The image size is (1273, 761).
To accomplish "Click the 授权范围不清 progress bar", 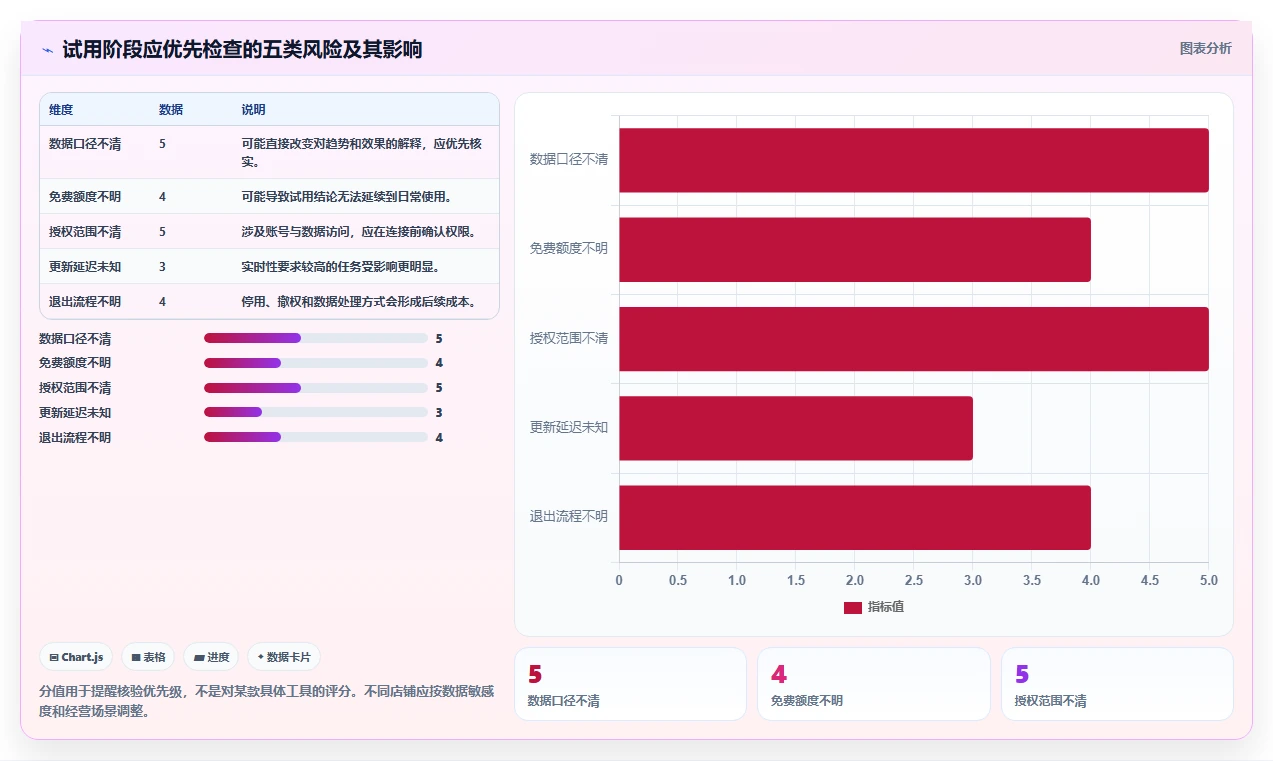I will (316, 388).
